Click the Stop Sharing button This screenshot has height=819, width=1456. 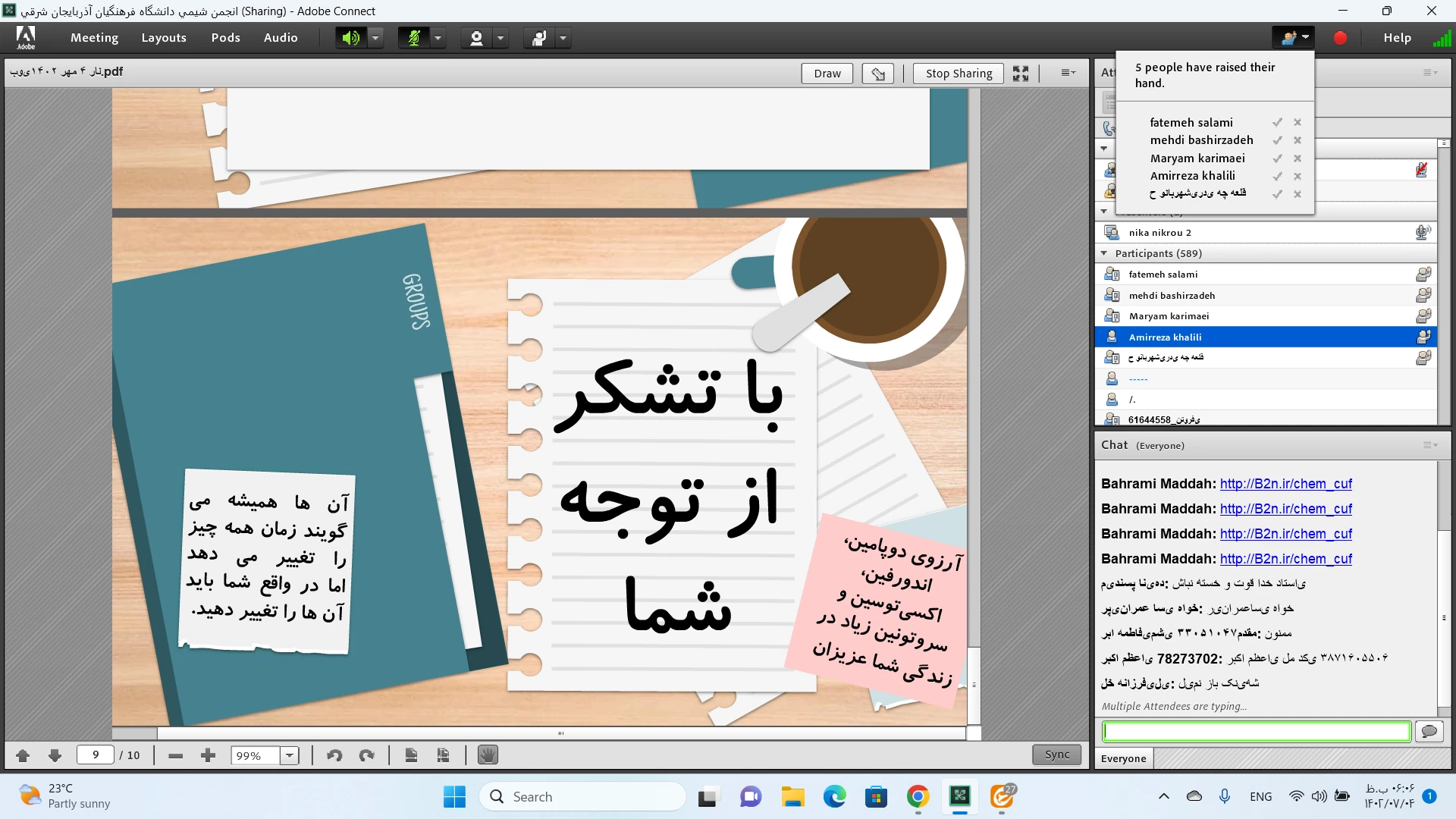[959, 74]
